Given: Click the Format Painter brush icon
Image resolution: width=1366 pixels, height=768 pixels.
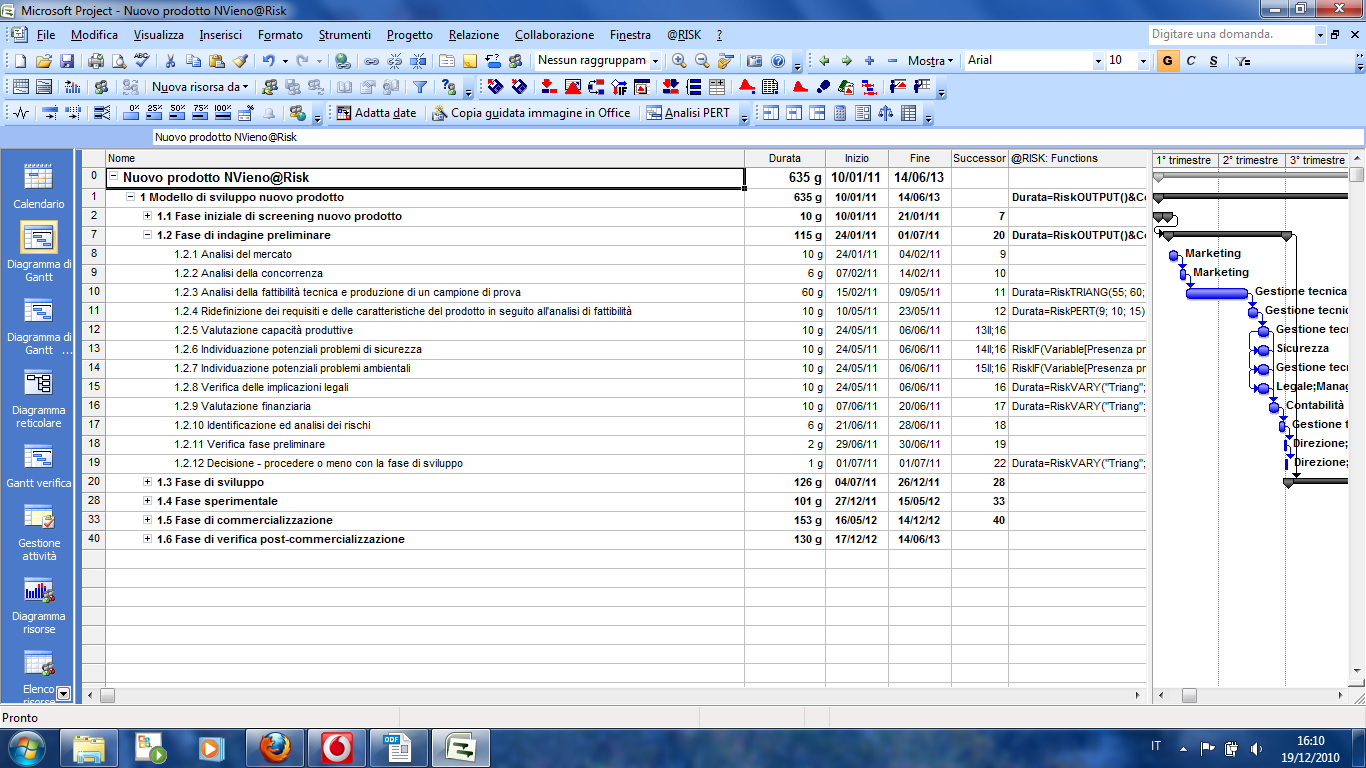Looking at the screenshot, I should 240,61.
